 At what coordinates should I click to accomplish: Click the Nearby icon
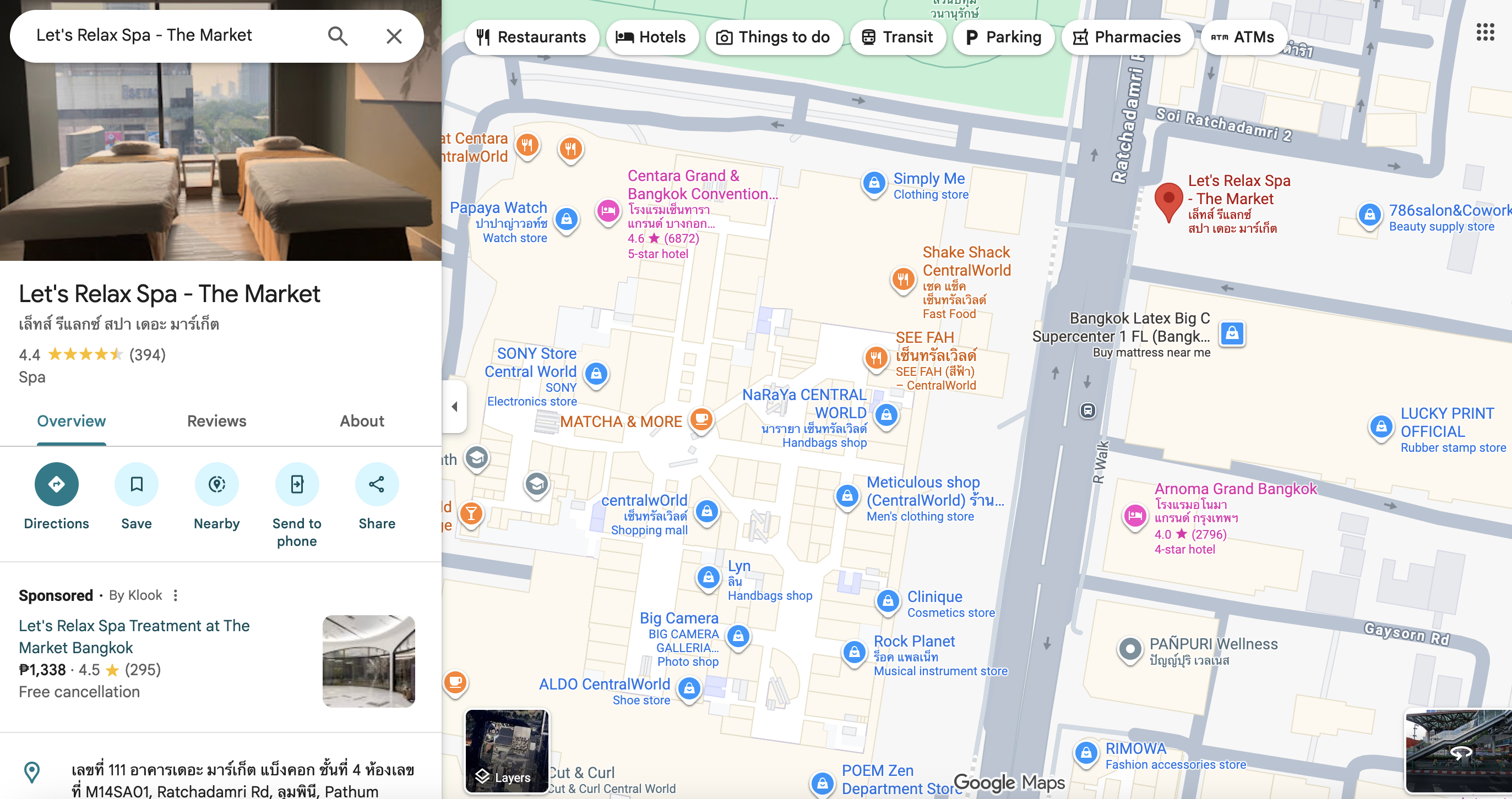[216, 484]
